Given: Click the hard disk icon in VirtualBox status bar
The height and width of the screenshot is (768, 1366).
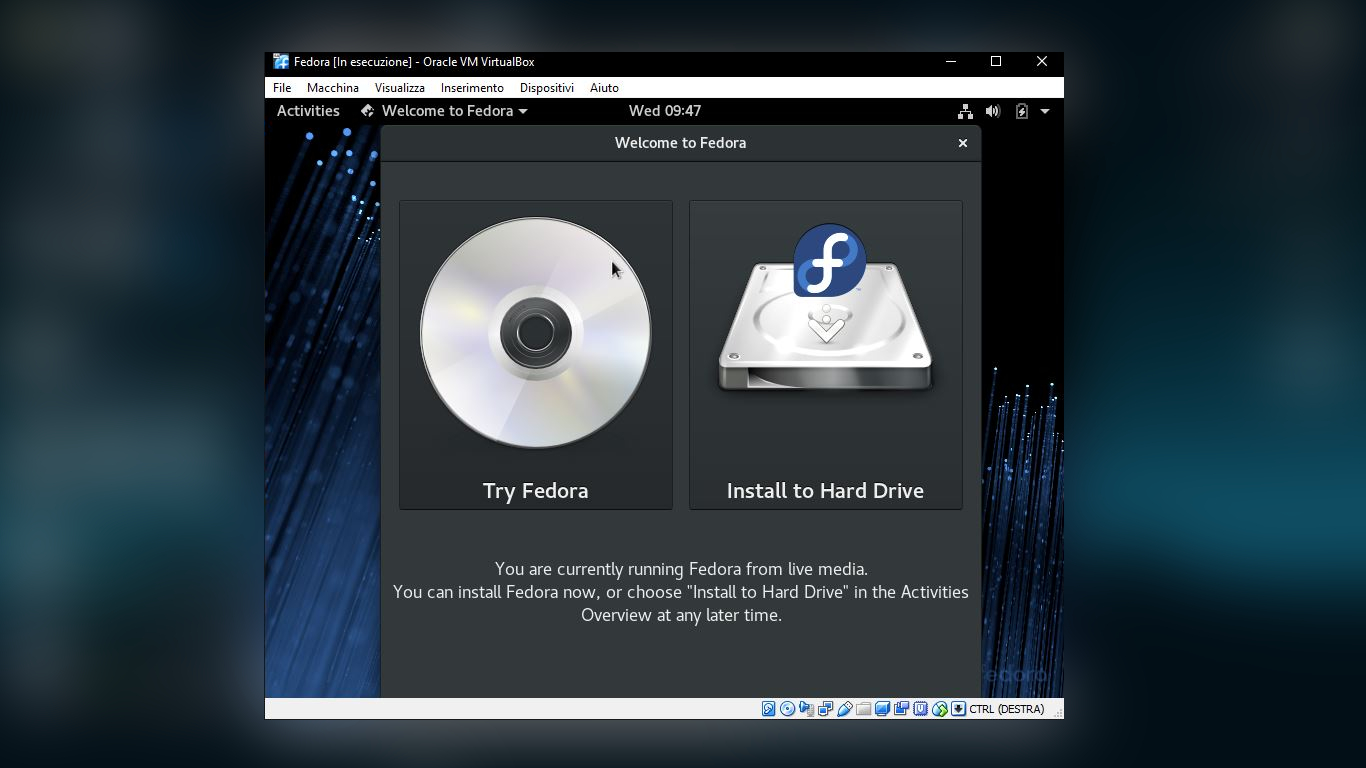Looking at the screenshot, I should tap(767, 708).
